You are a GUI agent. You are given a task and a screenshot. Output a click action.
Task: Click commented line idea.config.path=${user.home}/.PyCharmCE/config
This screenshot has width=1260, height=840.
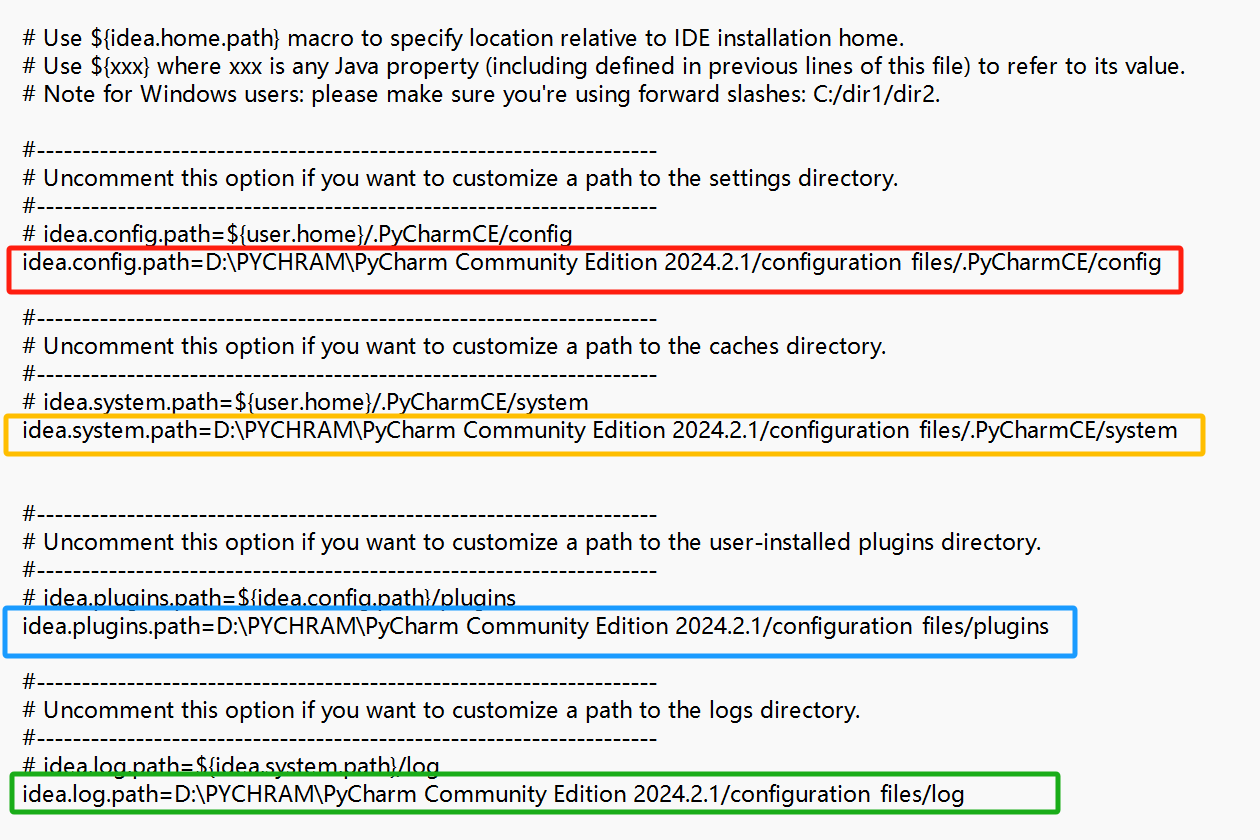pos(298,235)
